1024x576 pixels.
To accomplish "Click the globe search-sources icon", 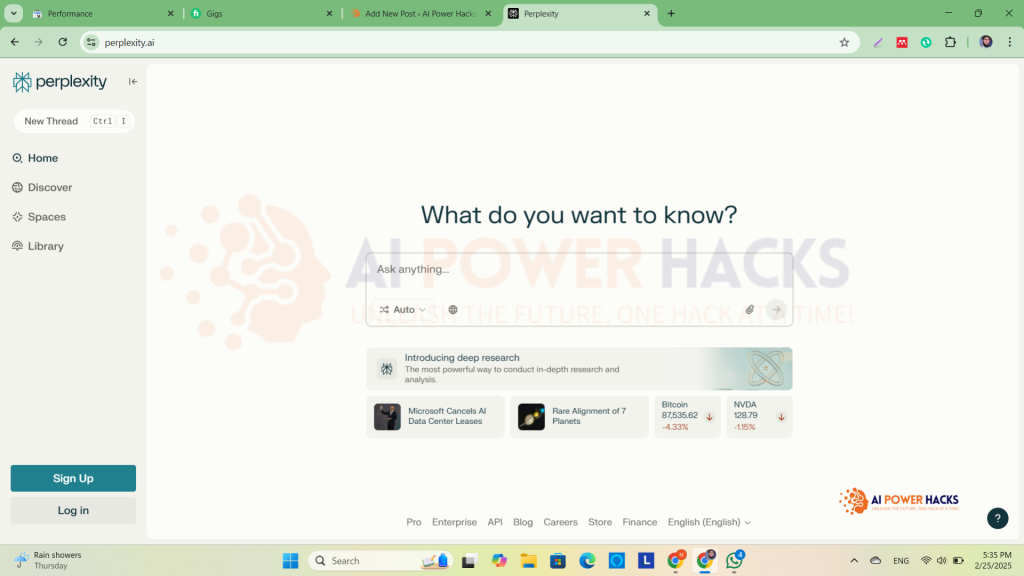I will click(x=453, y=310).
